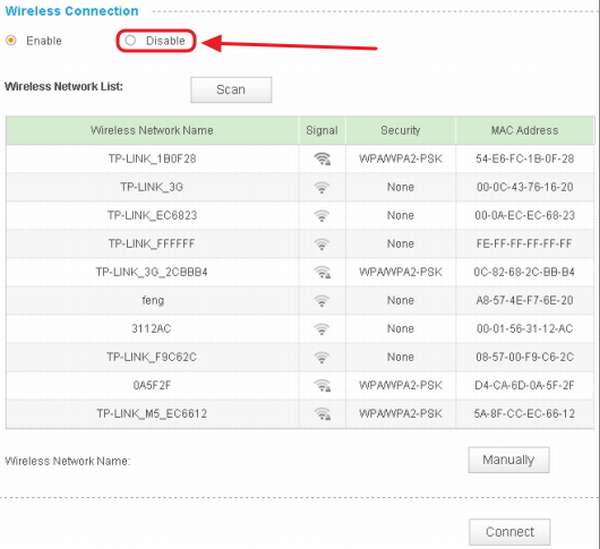Select the feng network name
600x549 pixels.
click(153, 300)
